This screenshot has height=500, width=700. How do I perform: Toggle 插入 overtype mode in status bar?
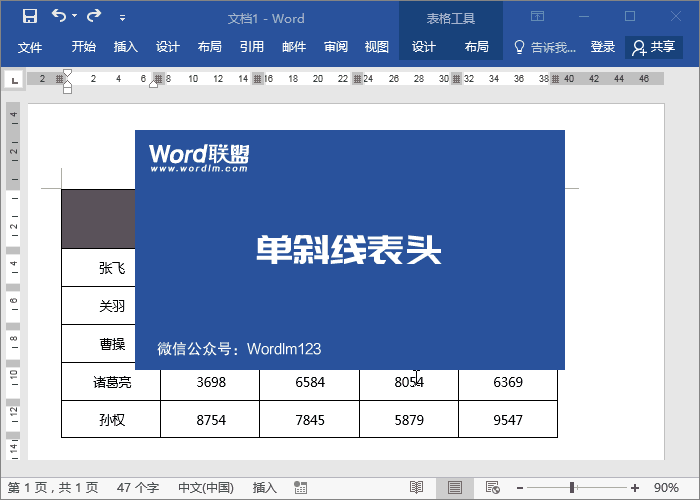tap(264, 488)
